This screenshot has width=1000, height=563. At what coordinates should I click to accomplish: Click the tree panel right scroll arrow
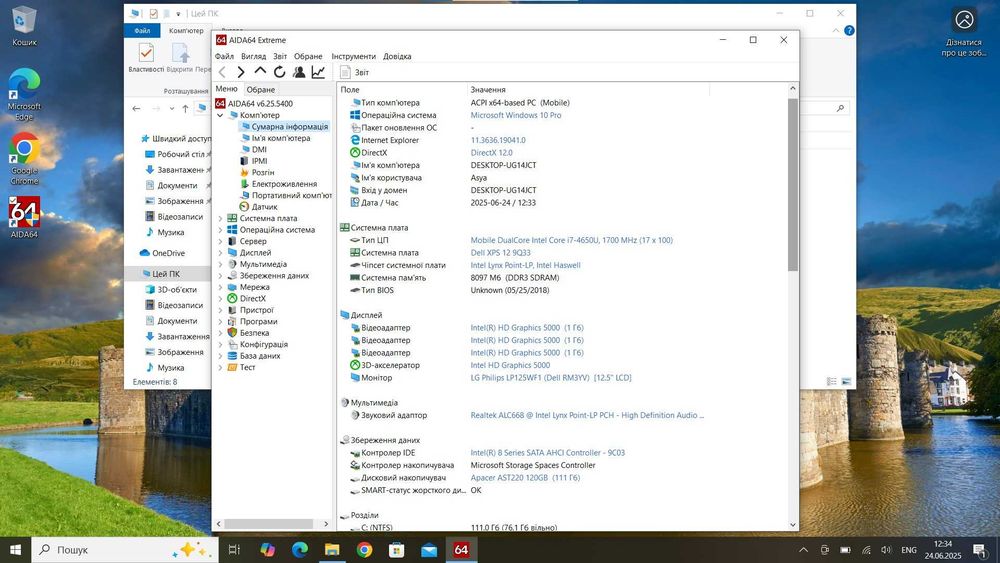pyautogui.click(x=326, y=523)
